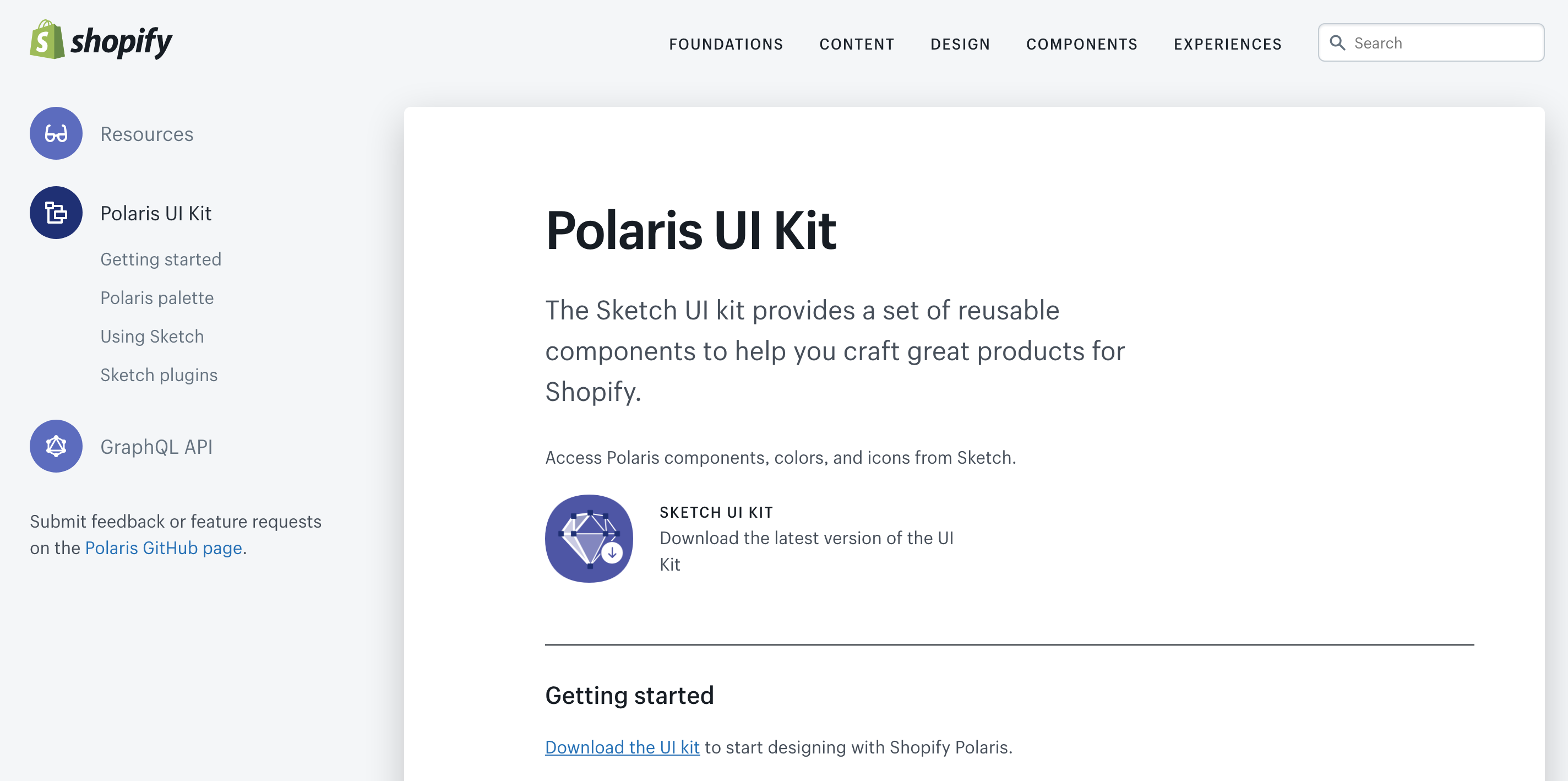The height and width of the screenshot is (781, 1568).
Task: Go to the Design section
Action: [960, 44]
